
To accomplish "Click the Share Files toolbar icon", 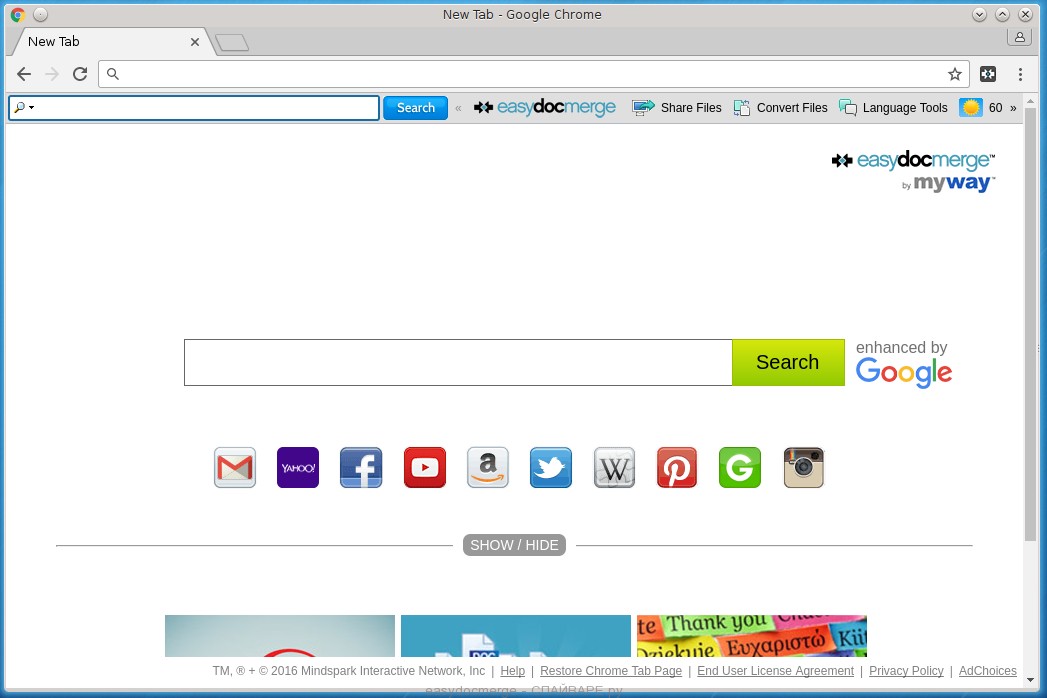I will pyautogui.click(x=677, y=107).
